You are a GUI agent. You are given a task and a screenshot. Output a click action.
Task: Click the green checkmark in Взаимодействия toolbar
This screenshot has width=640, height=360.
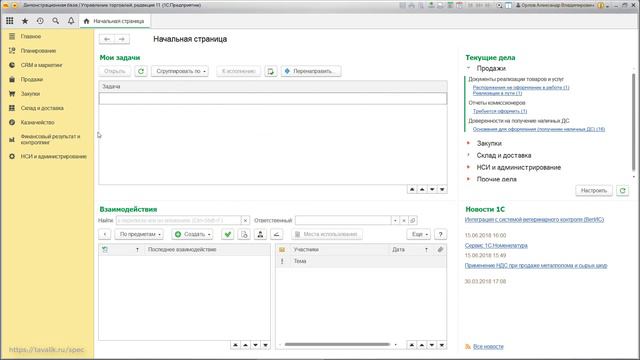tap(228, 234)
